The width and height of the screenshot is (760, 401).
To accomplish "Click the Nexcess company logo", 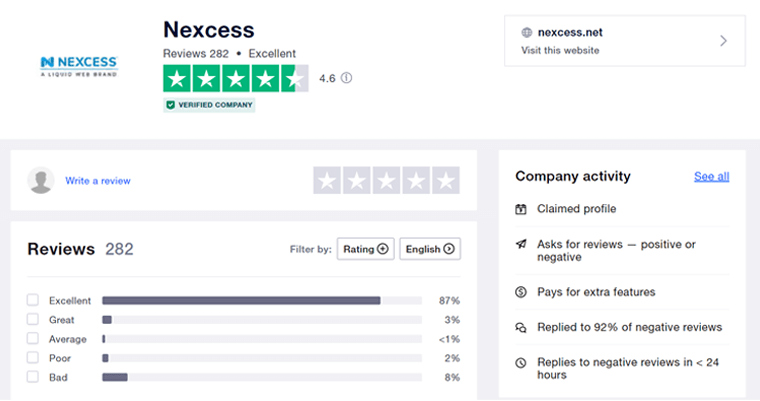I will point(79,67).
